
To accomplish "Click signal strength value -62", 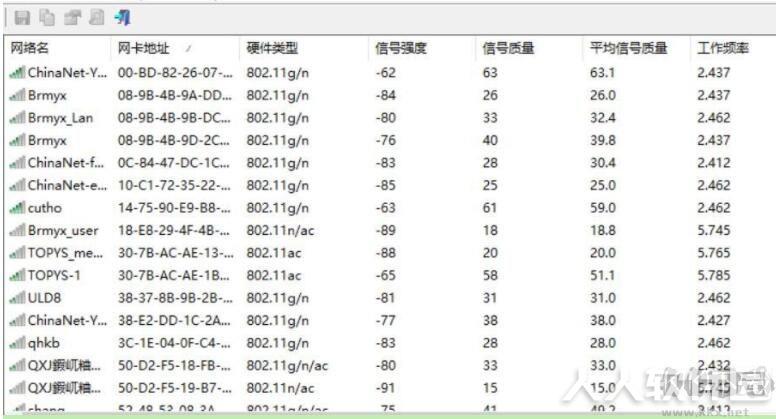I will [386, 73].
